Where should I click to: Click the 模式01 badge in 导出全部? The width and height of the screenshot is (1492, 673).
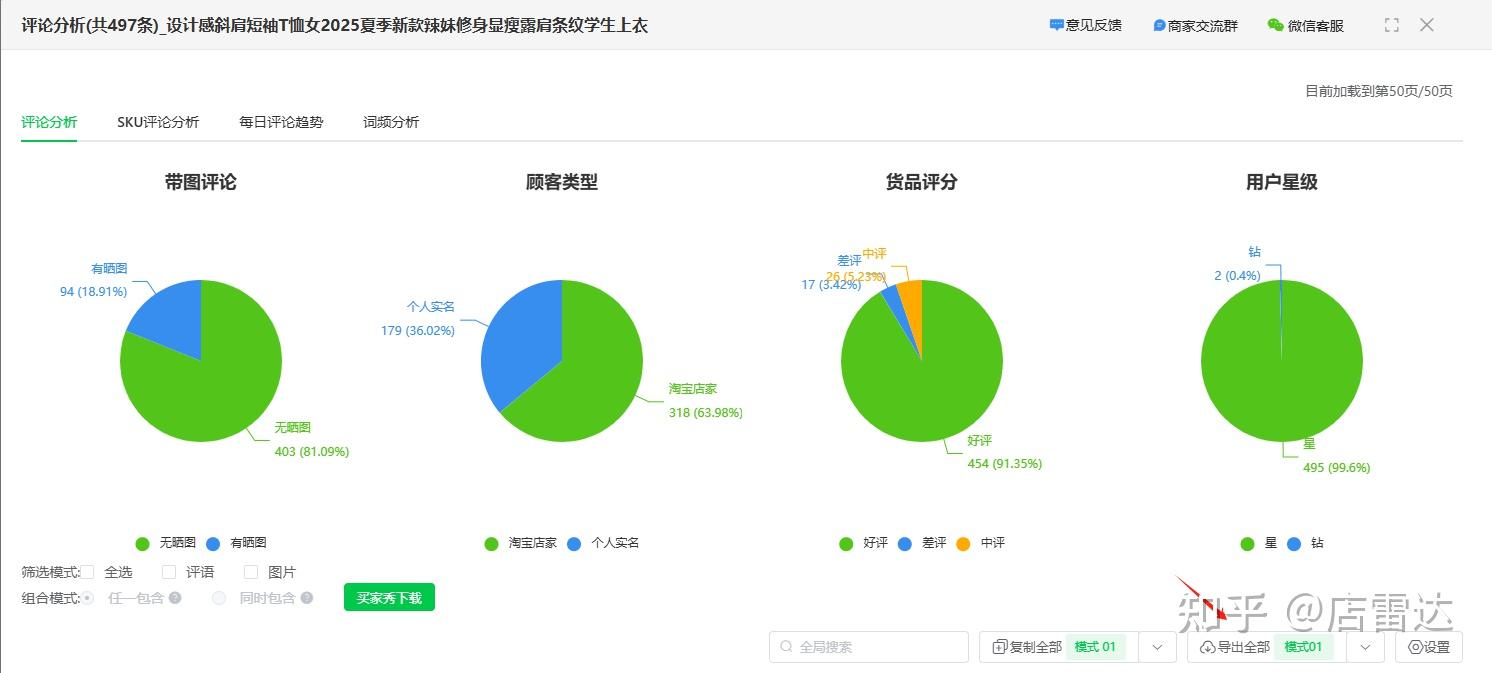coord(1304,647)
